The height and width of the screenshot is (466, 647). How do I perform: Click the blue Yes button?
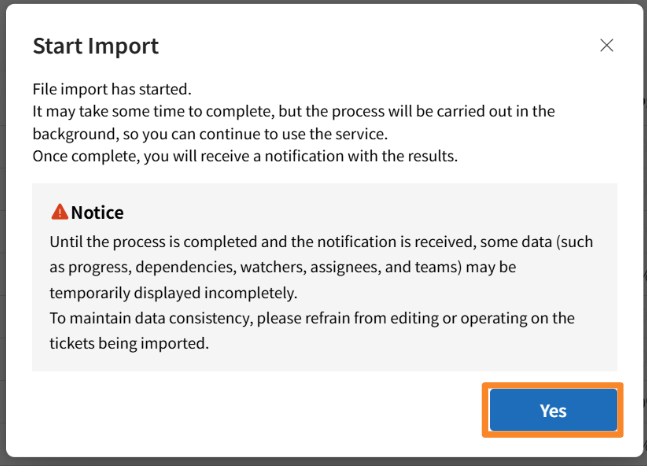(553, 410)
